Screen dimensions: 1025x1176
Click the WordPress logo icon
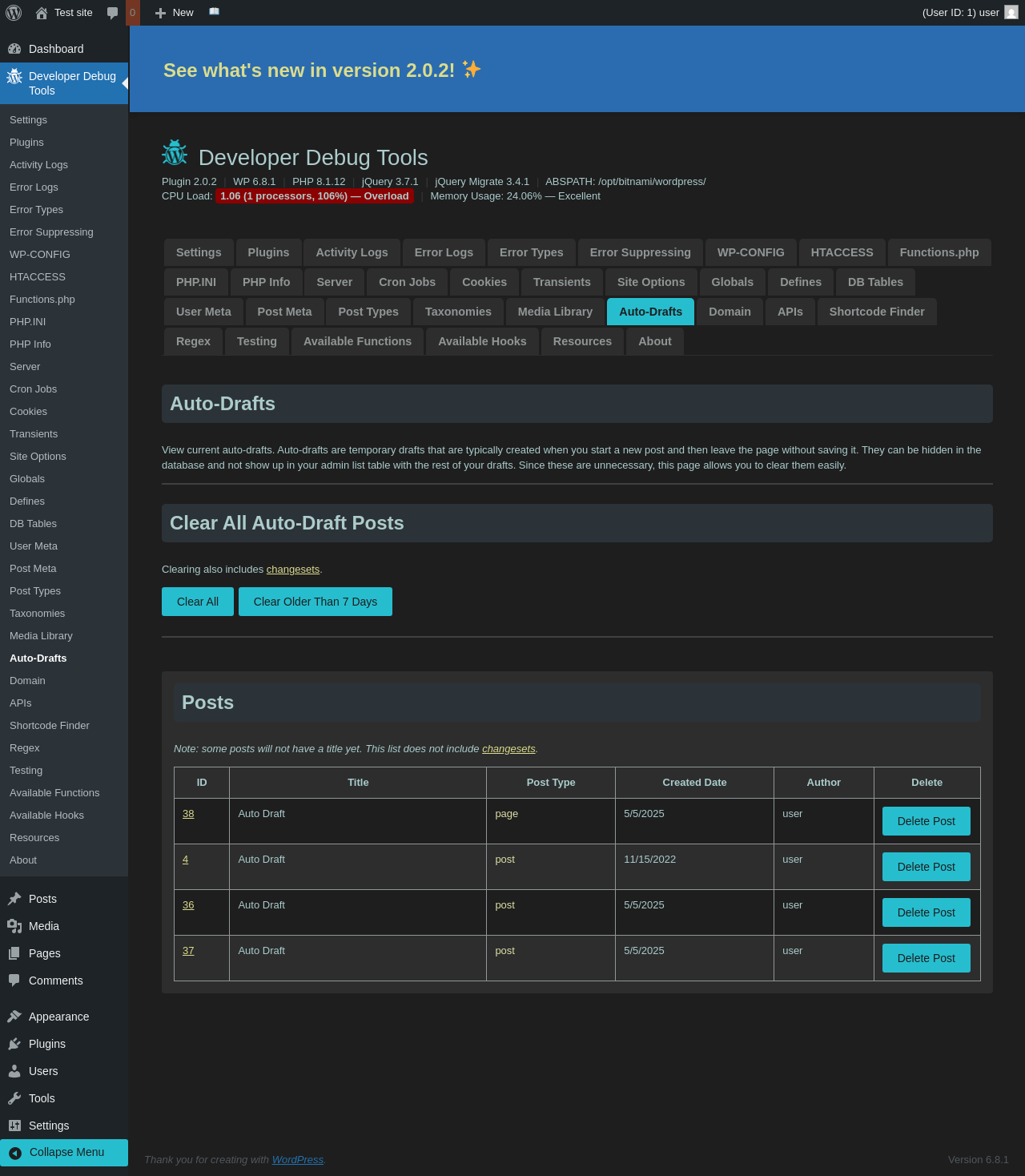click(x=14, y=13)
